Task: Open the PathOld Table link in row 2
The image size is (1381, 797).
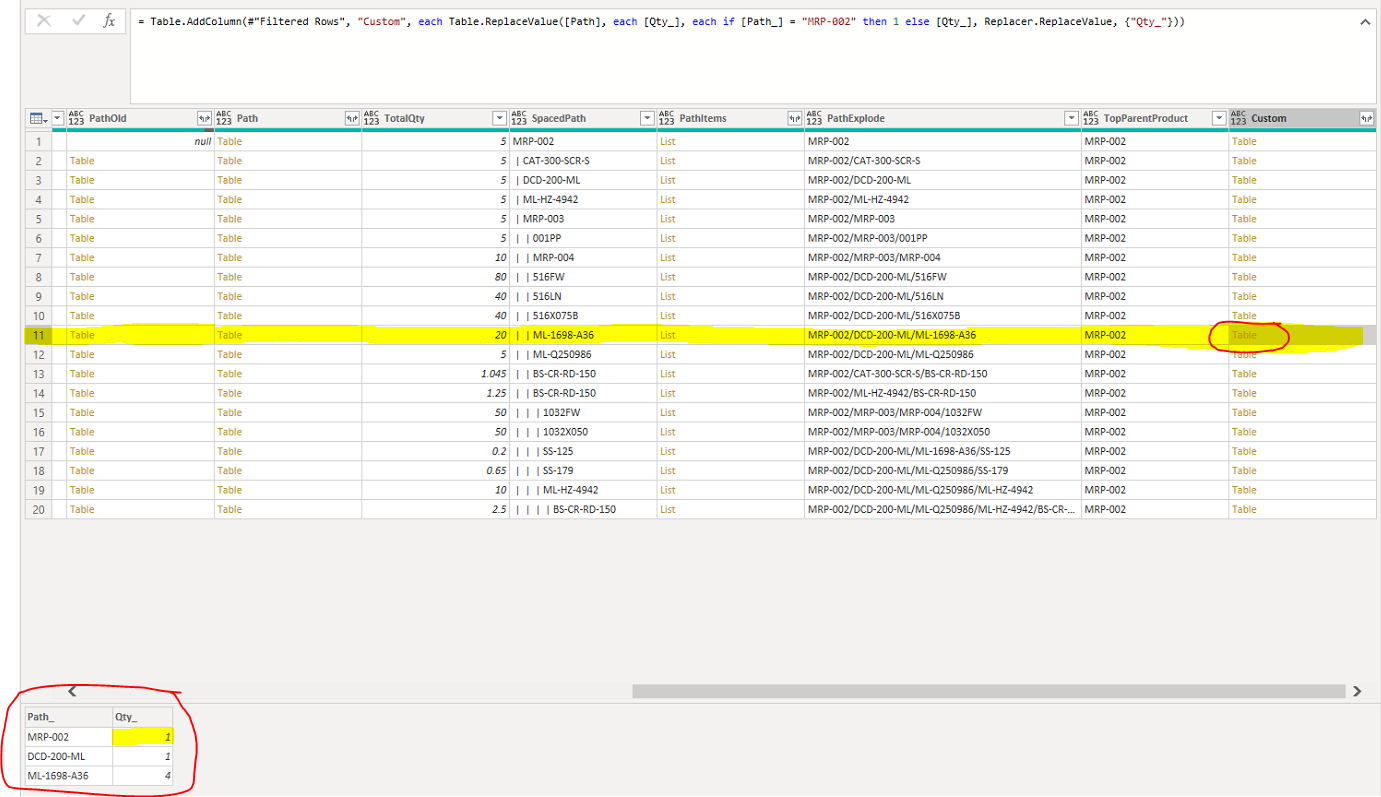Action: click(x=82, y=160)
